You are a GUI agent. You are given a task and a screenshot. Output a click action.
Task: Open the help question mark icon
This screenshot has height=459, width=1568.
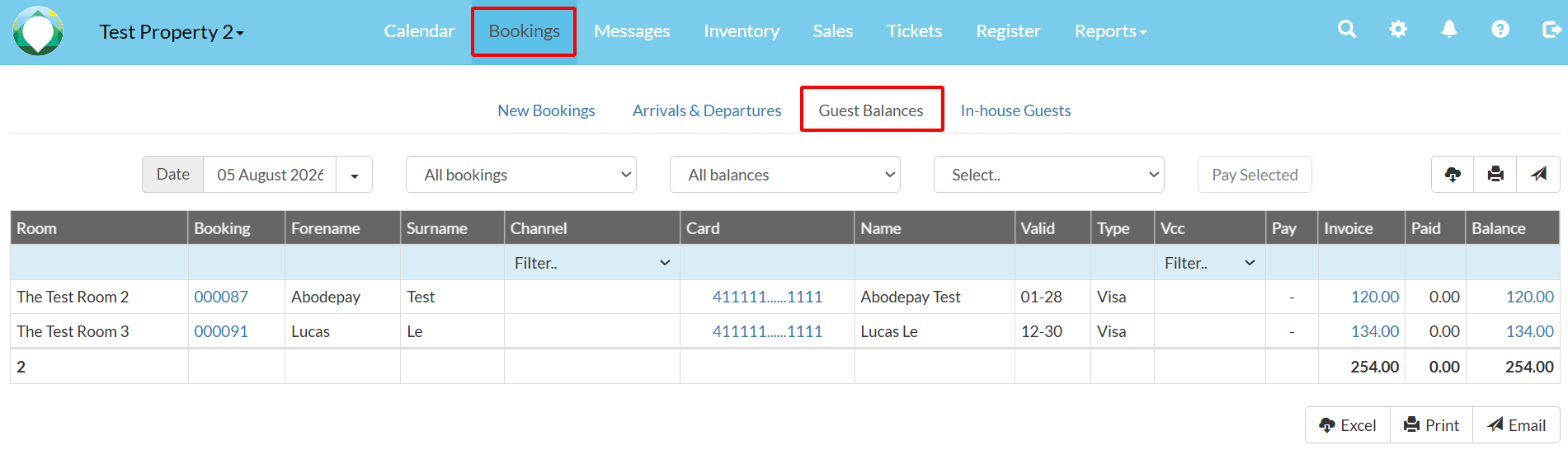pyautogui.click(x=1500, y=30)
